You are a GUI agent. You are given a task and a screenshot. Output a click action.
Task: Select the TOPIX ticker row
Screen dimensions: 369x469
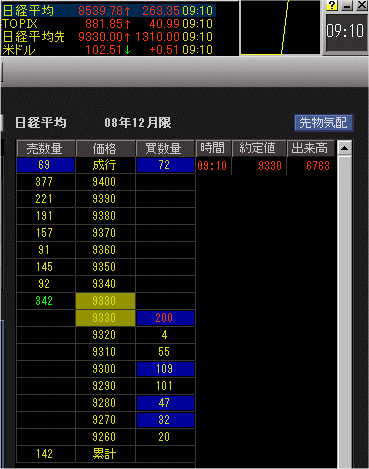click(108, 24)
